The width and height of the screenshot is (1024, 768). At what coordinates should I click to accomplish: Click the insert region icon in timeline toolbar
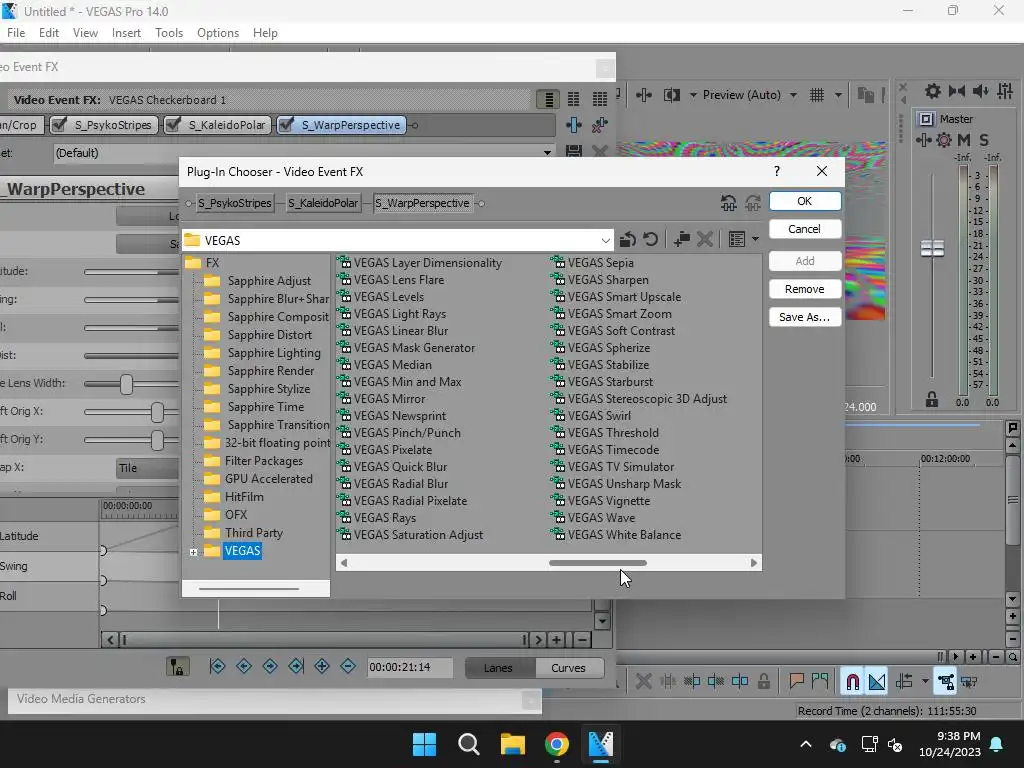820,682
